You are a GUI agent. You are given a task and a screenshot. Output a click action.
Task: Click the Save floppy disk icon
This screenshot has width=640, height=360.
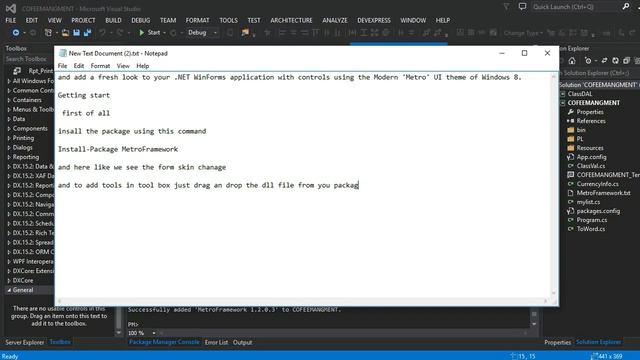coord(76,33)
